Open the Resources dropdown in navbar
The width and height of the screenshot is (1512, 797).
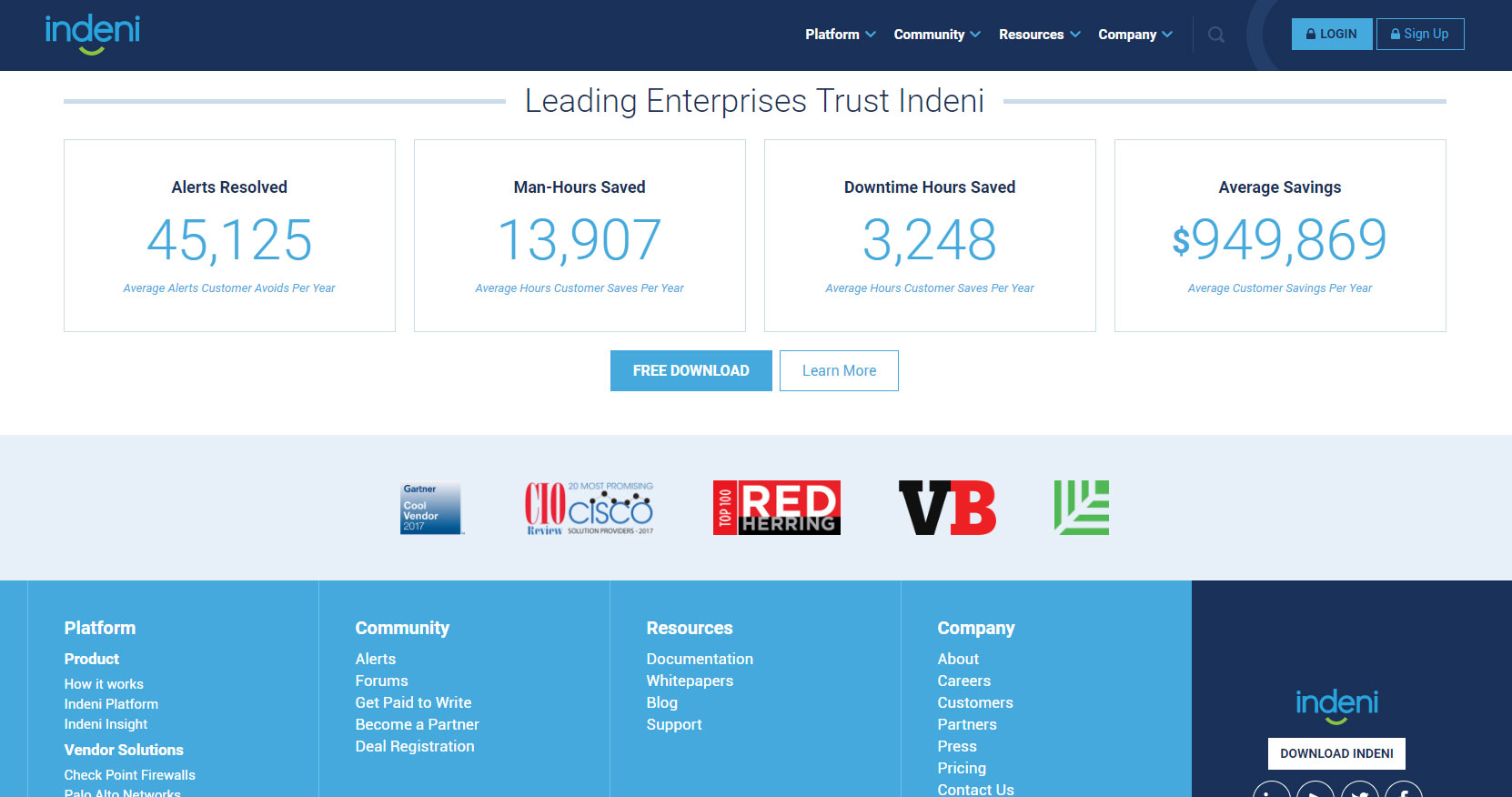(1039, 35)
